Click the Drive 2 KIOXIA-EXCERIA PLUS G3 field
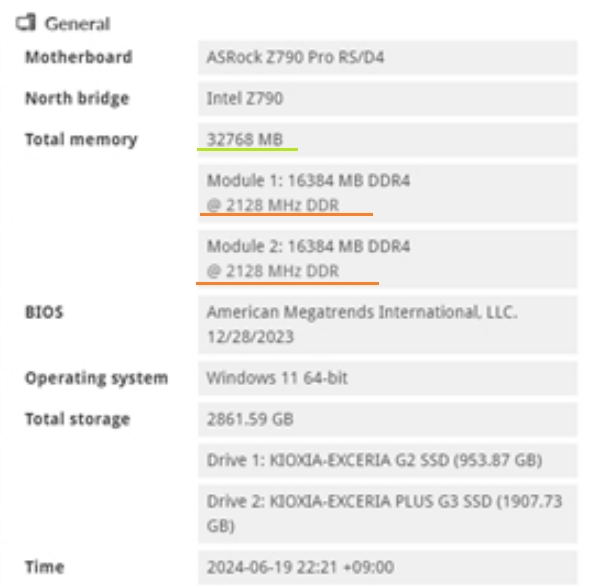 [x=385, y=513]
